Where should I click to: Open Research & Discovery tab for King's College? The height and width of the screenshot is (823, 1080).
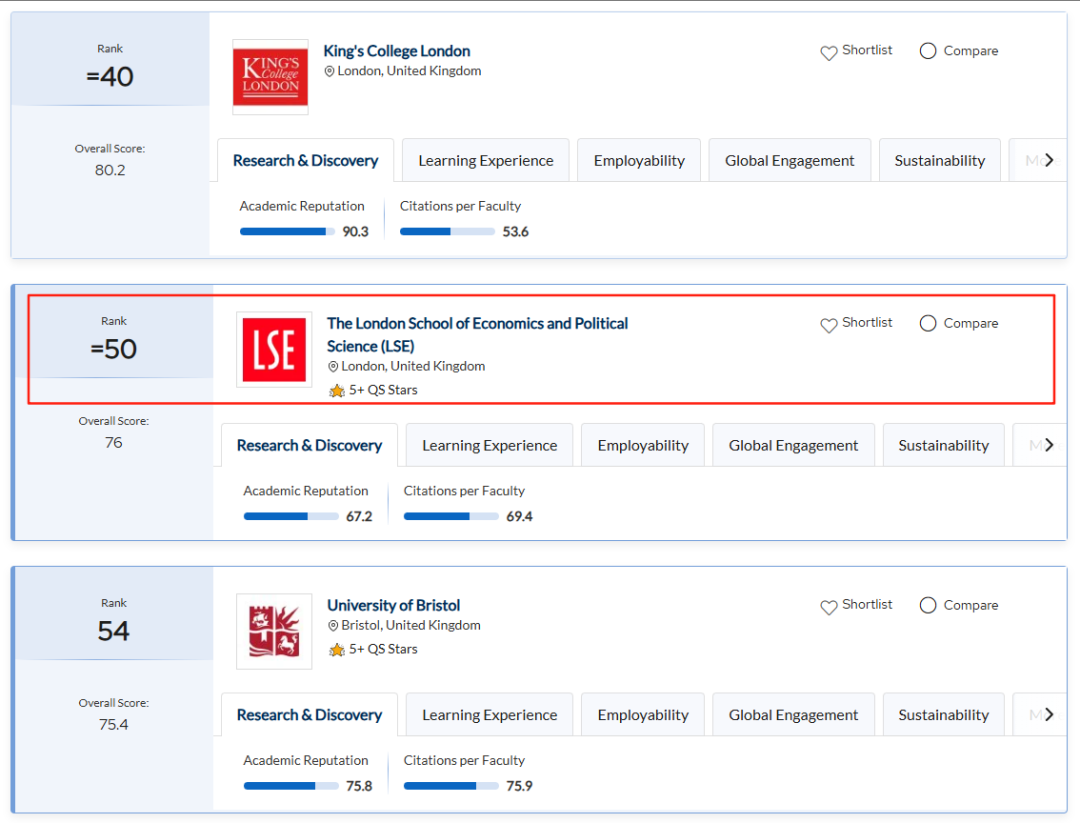306,160
